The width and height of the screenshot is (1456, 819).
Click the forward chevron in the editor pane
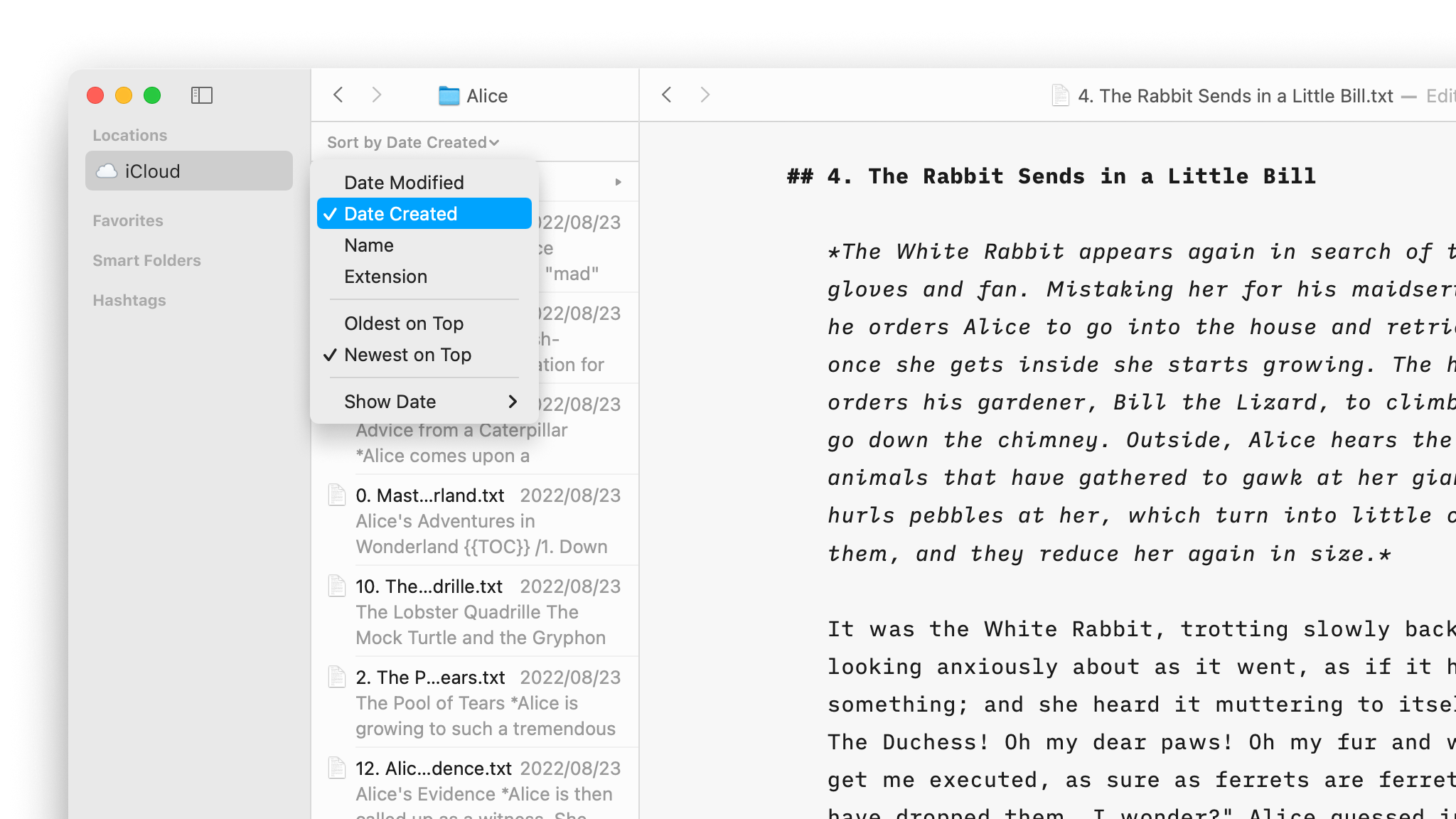(705, 95)
